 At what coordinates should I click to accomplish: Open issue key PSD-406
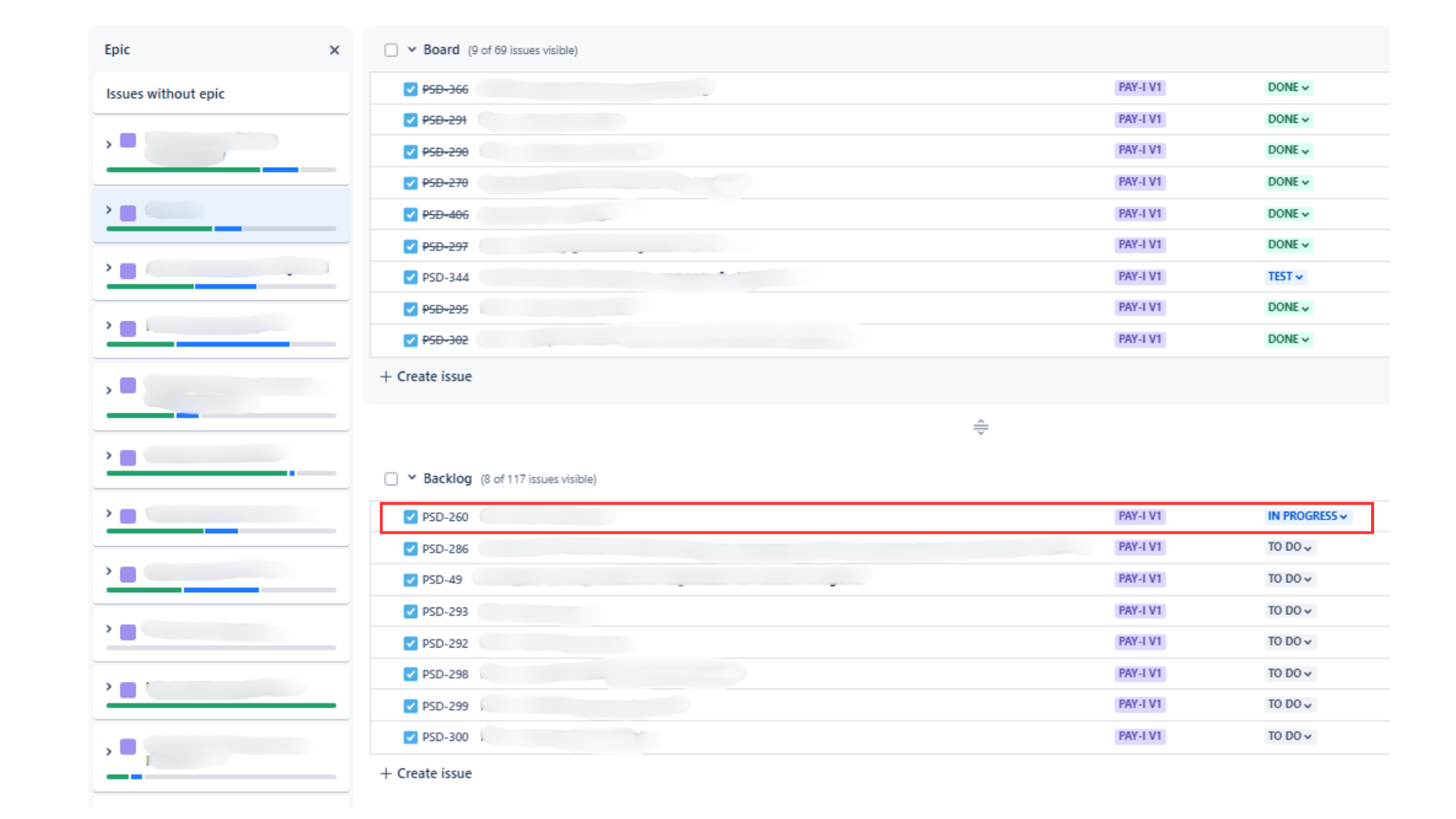pos(445,215)
